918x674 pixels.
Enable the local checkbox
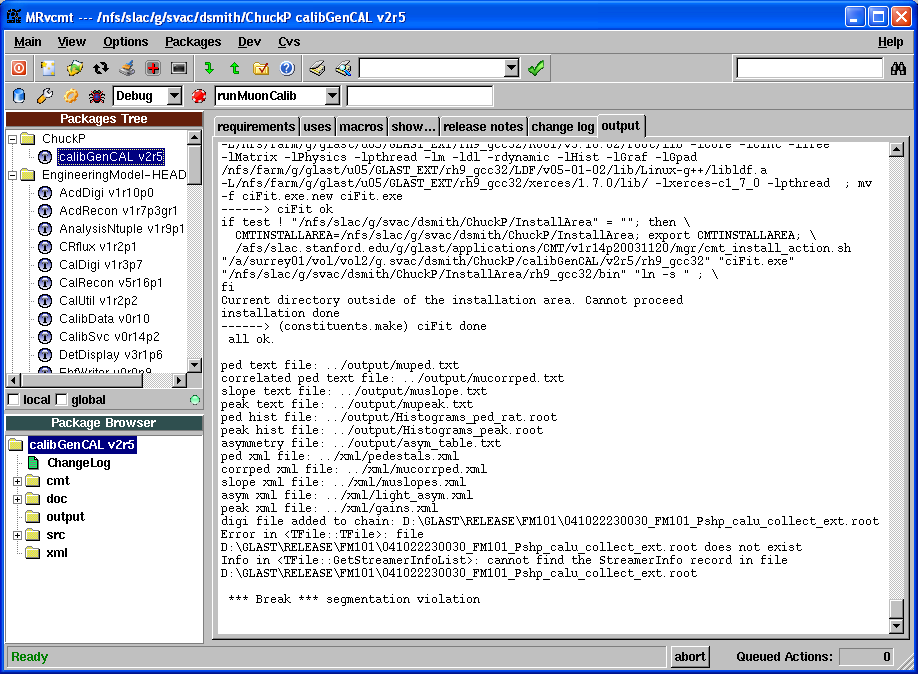13,400
